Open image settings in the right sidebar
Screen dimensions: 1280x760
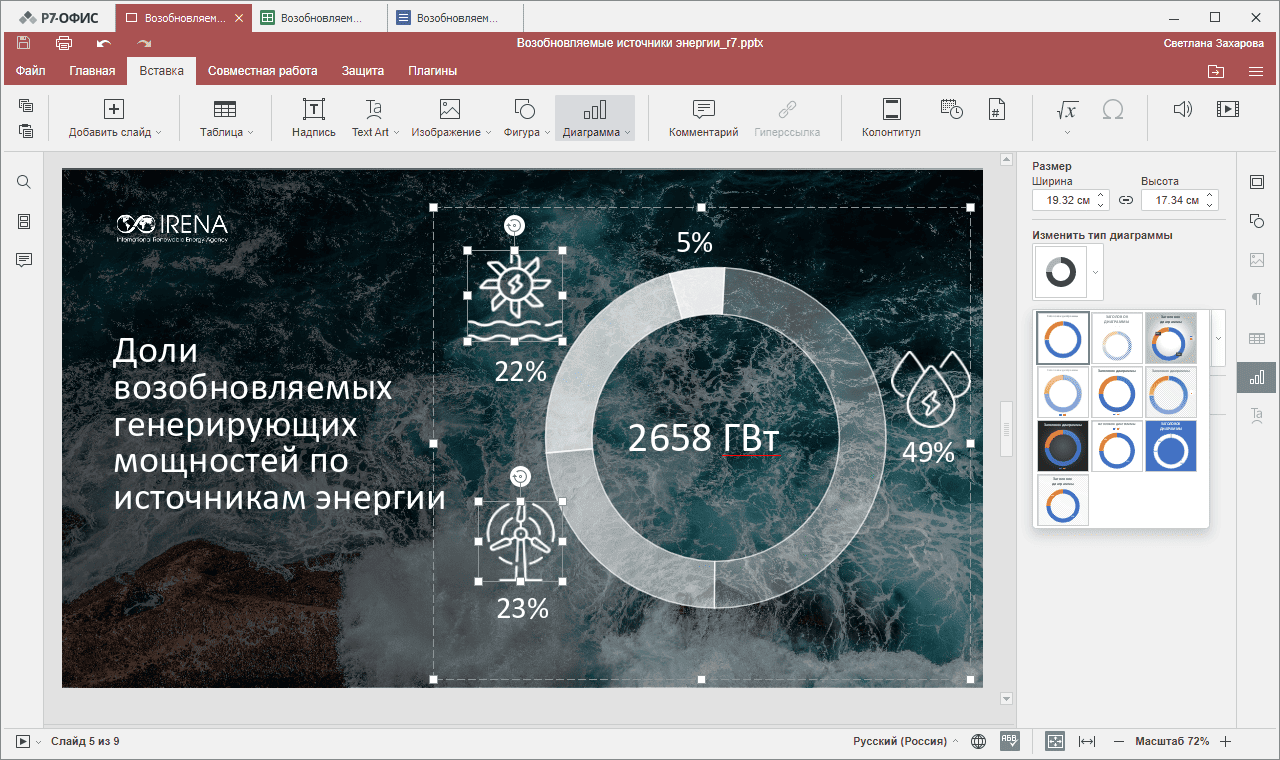(1257, 260)
